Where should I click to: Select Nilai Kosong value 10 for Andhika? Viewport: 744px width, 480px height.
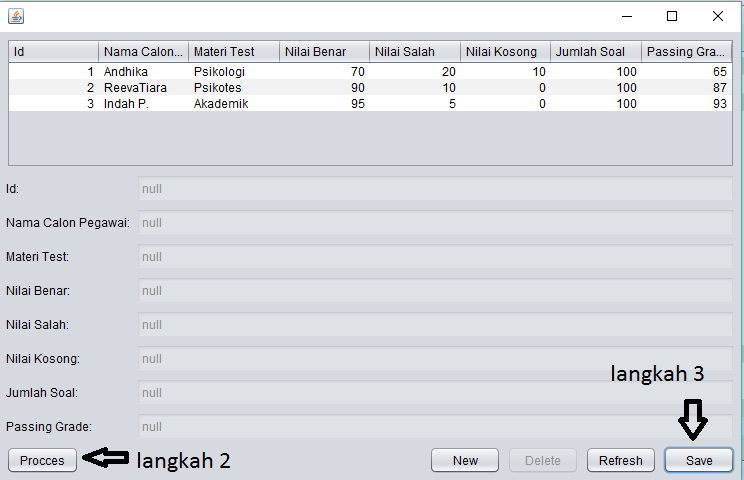pos(505,72)
